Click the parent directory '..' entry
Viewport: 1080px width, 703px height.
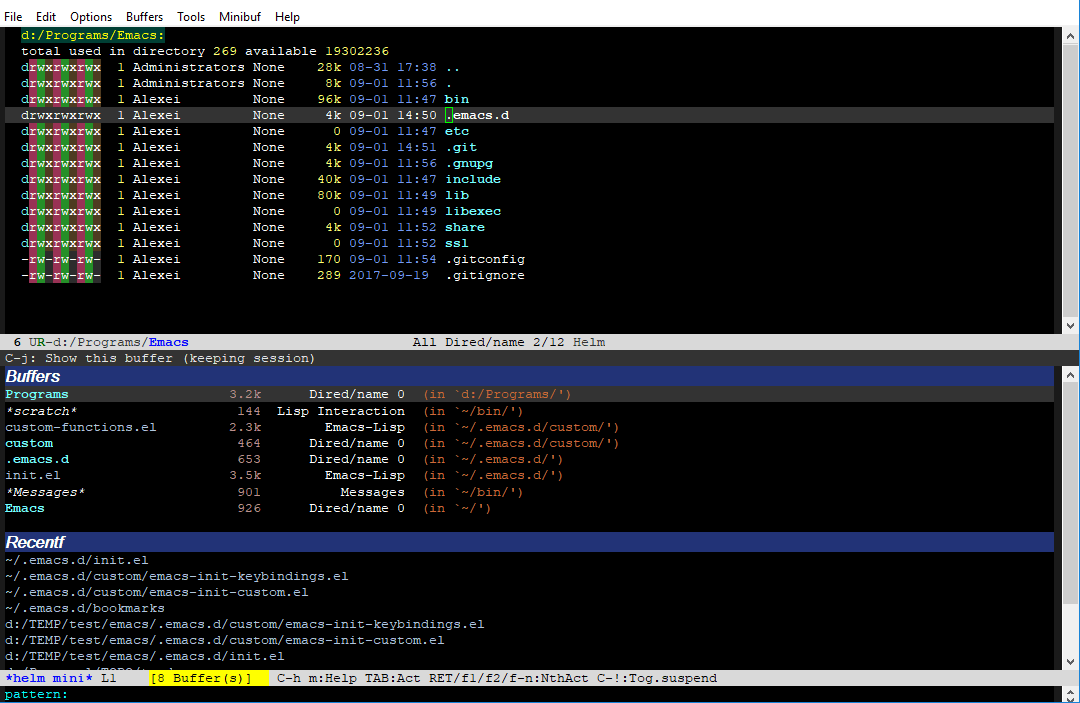[x=453, y=67]
